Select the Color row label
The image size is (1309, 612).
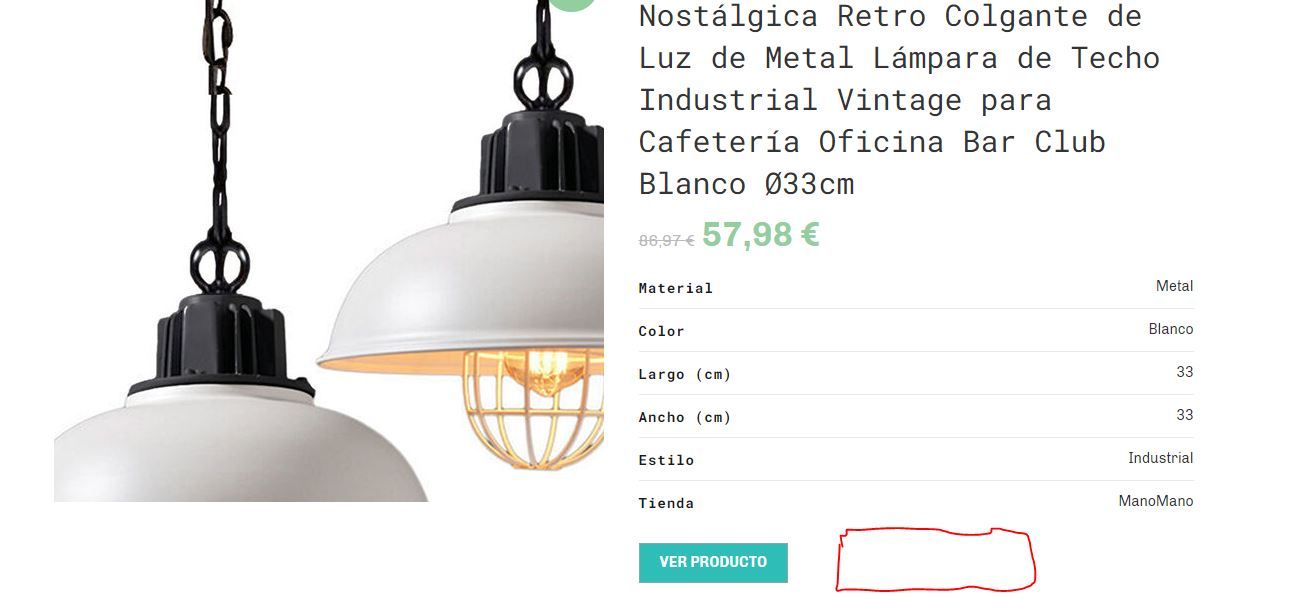[662, 331]
